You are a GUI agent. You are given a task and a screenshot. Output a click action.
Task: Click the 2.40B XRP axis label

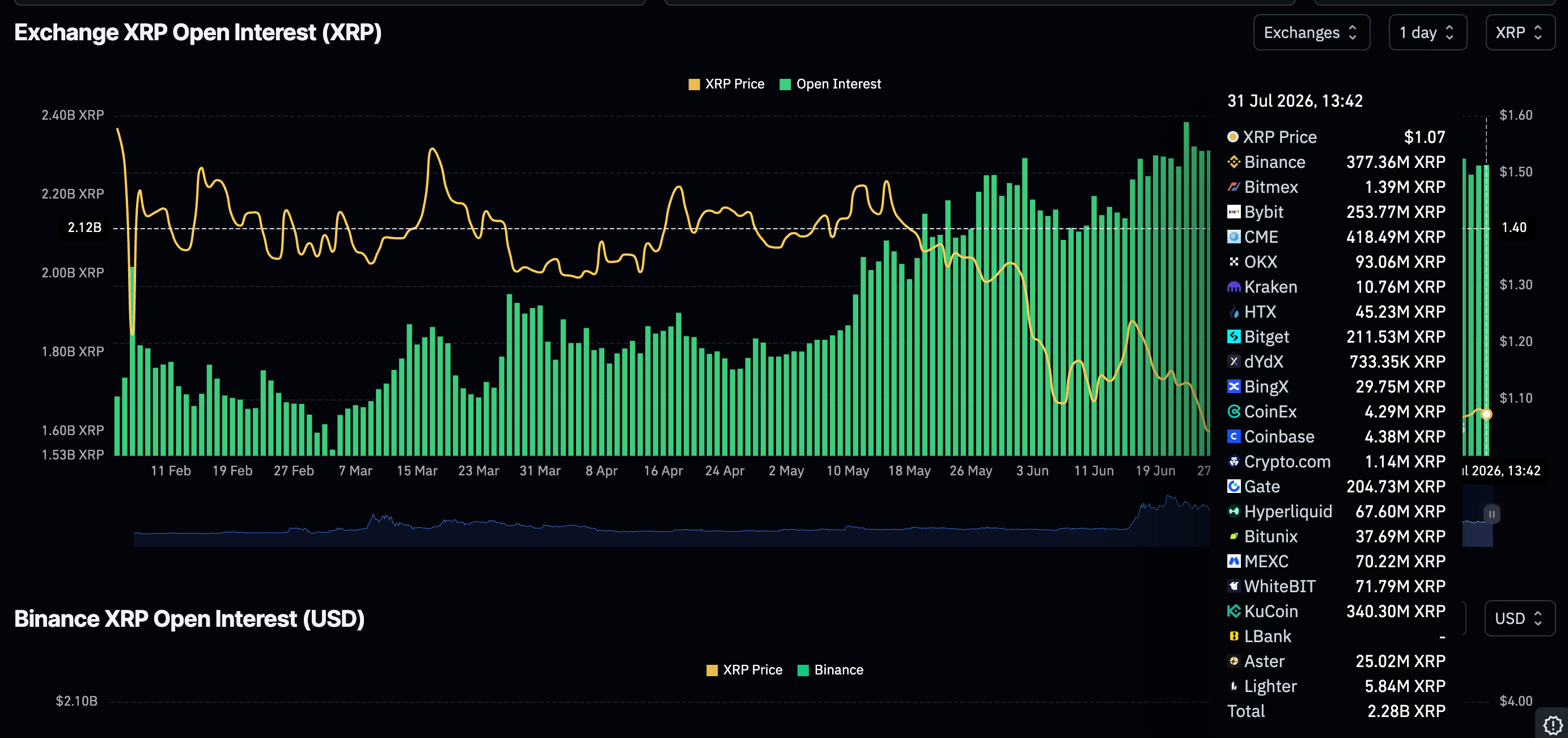[x=73, y=115]
